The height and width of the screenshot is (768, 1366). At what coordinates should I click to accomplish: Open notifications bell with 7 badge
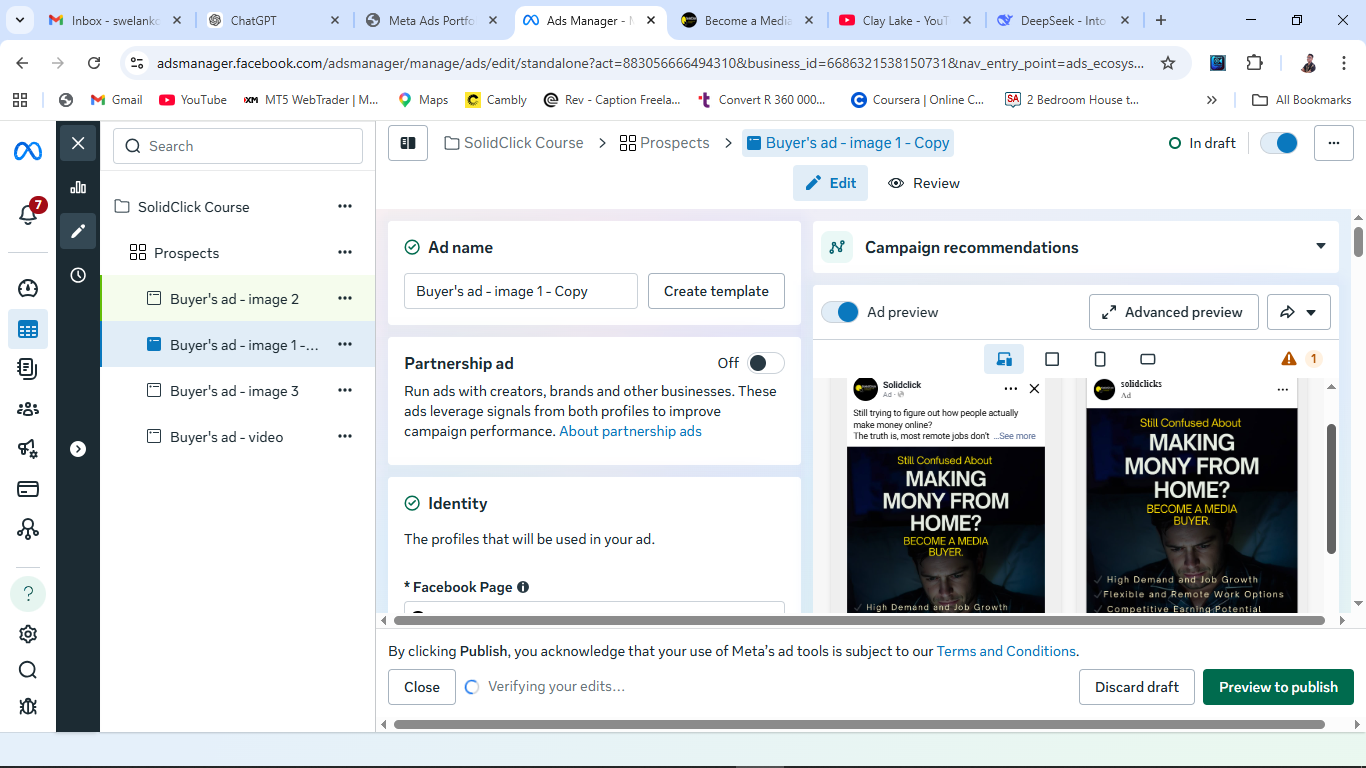(29, 213)
